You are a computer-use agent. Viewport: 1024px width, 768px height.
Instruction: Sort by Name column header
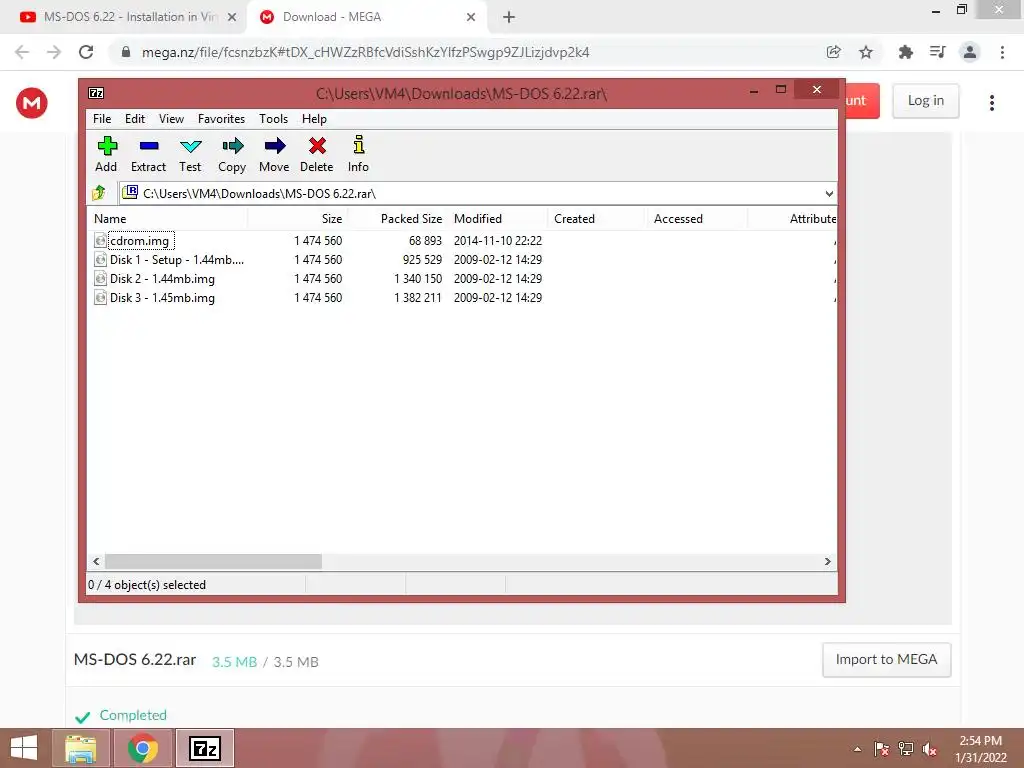[x=168, y=219]
